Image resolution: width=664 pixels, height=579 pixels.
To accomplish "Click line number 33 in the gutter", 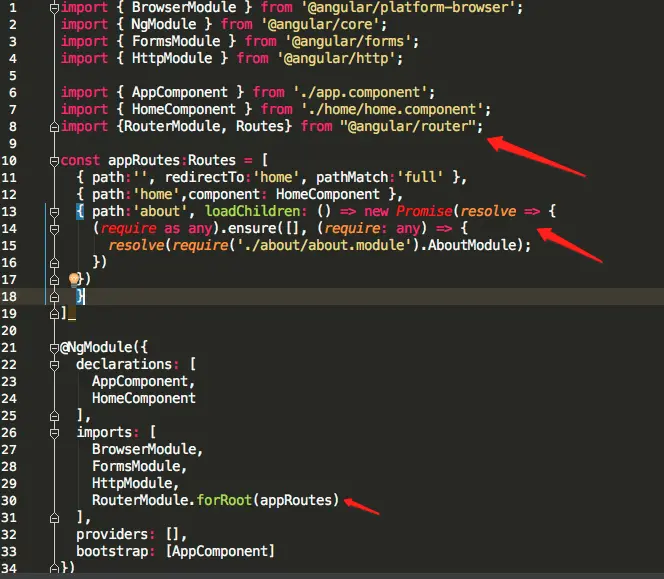I will (x=9, y=551).
